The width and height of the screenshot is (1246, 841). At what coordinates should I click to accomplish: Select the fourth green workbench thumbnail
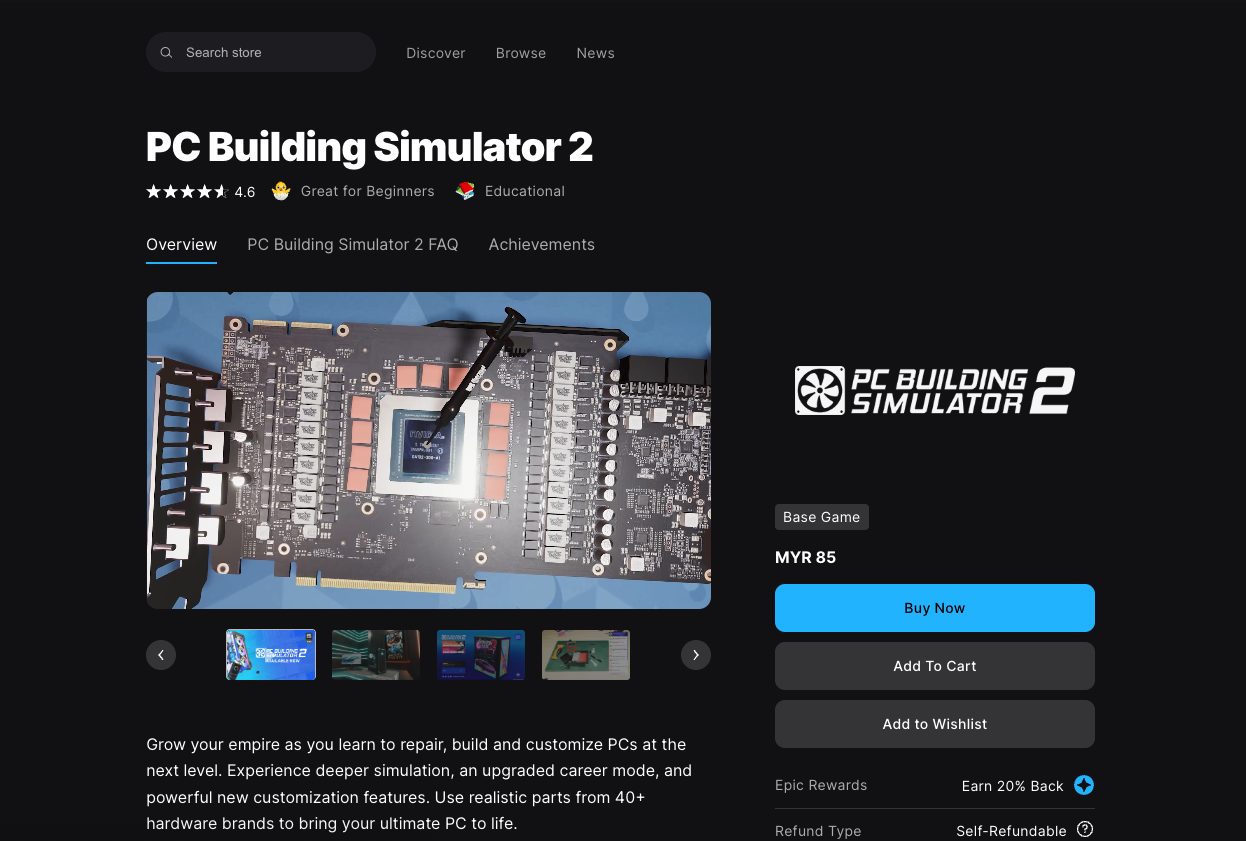click(586, 655)
